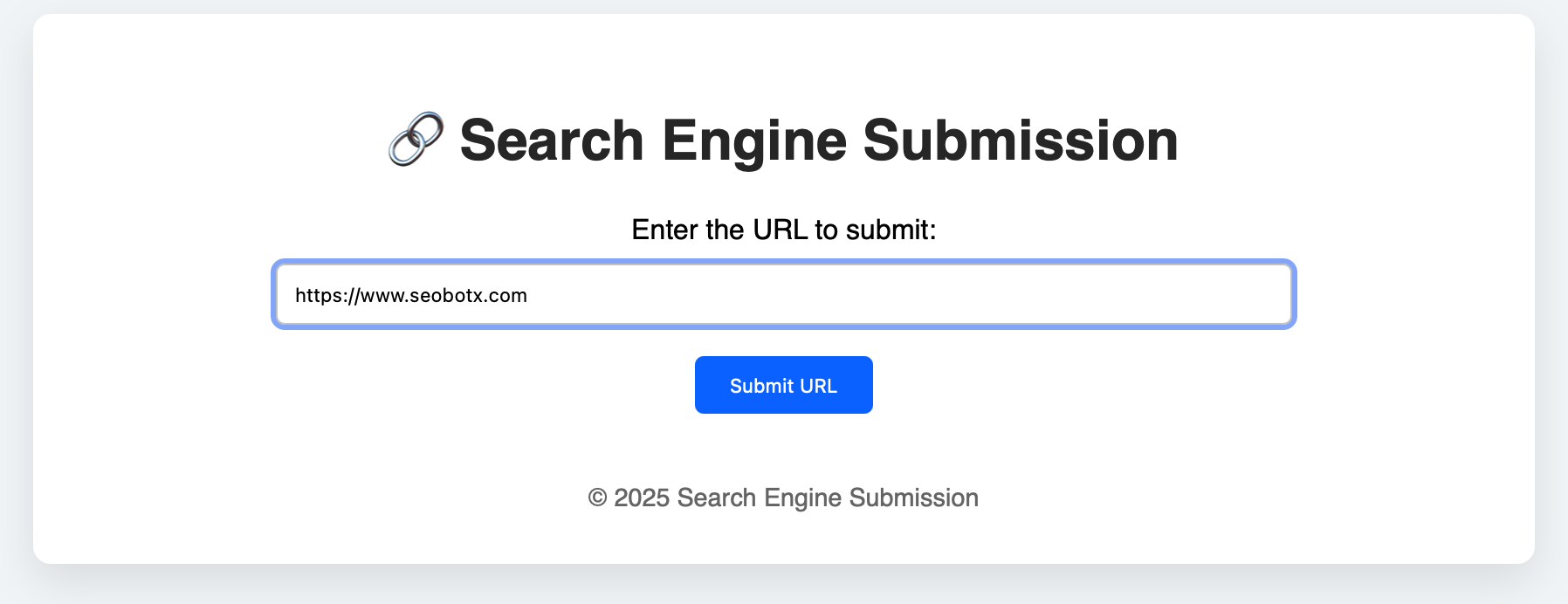
Task: Click the https://www.seobotx.com text in the field
Action: 410,295
